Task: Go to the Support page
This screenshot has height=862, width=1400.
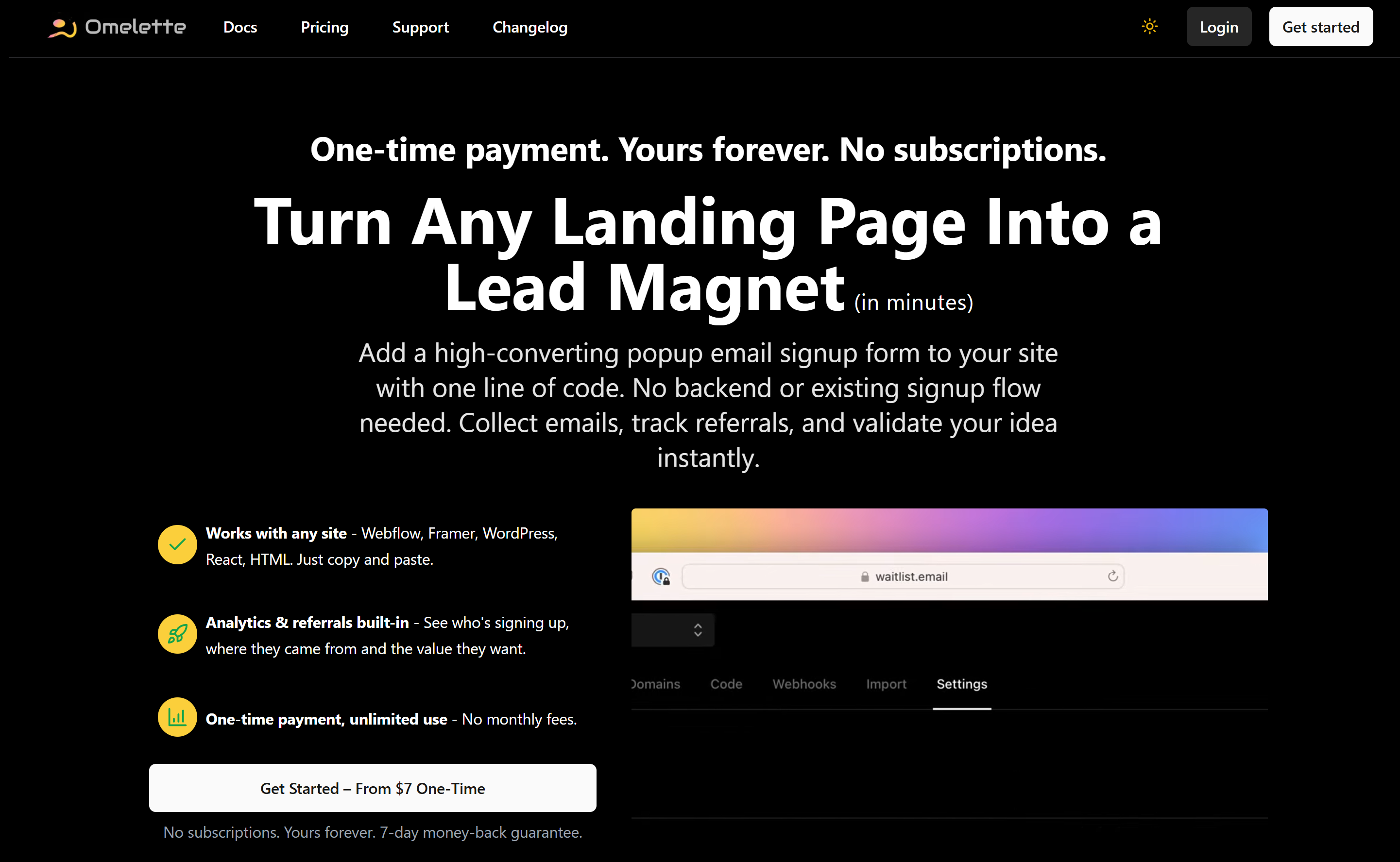Action: 420,27
